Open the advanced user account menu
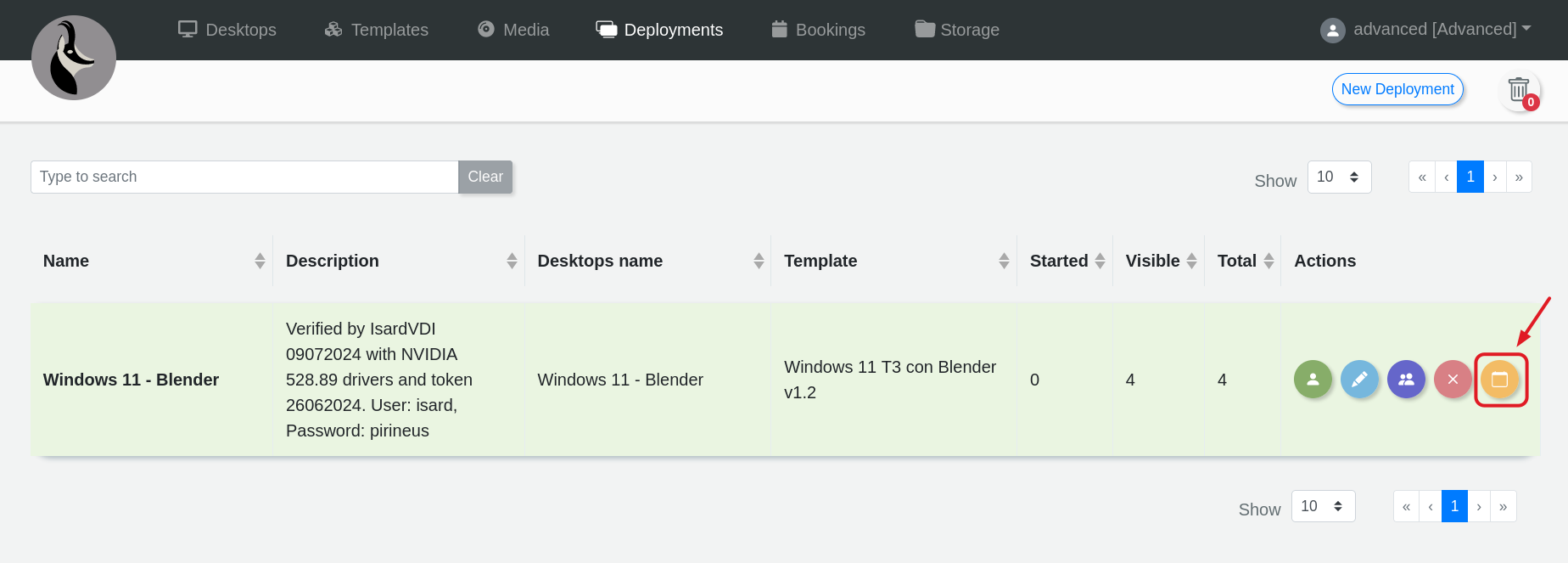This screenshot has height=563, width=1568. [x=1425, y=30]
